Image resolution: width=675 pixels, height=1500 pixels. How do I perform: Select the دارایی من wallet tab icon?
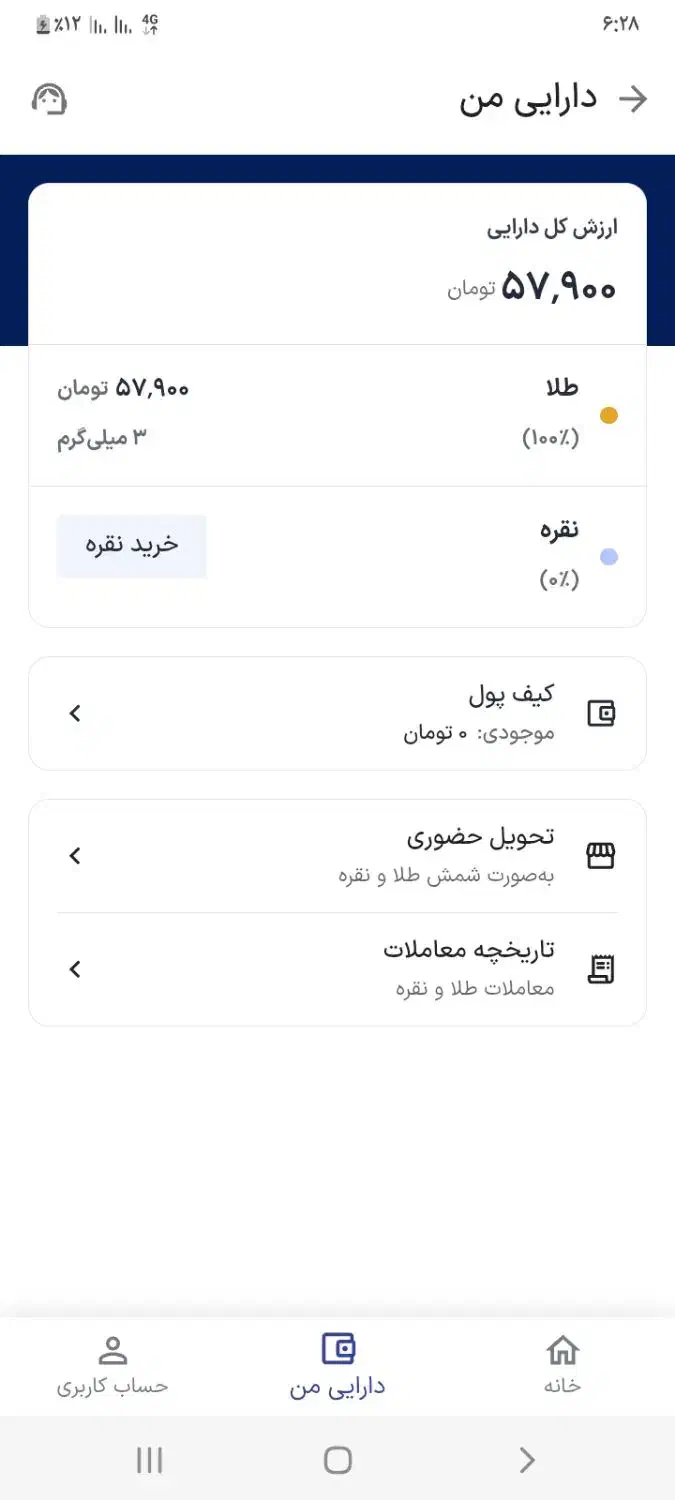337,1348
